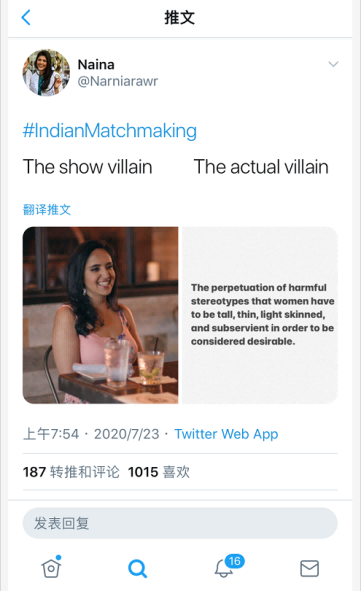The image size is (362, 592).
Task: View photo of woman at table
Action: pos(100,315)
